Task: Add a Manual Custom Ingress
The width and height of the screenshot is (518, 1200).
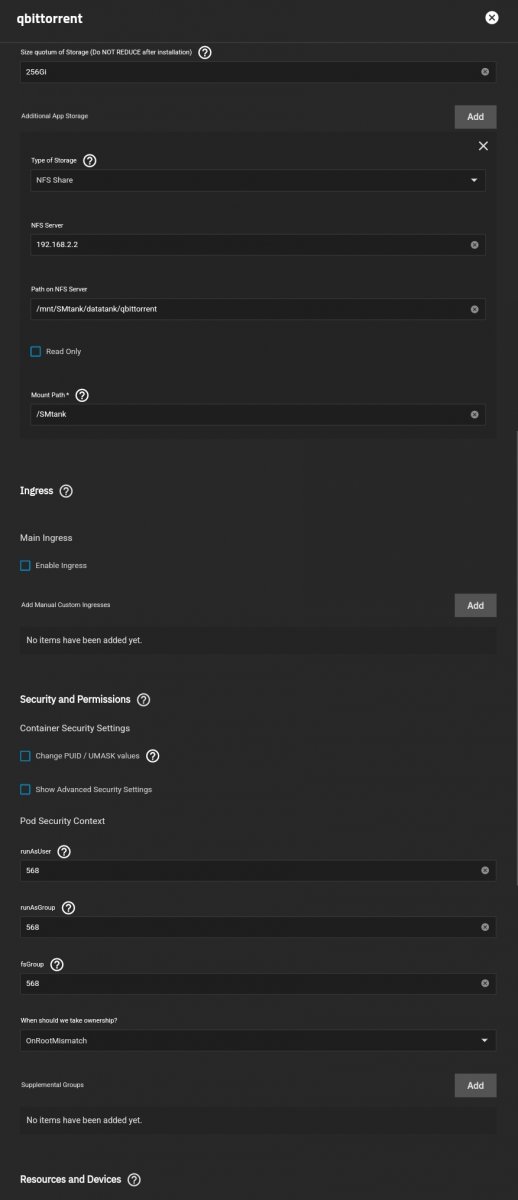Action: (x=475, y=605)
